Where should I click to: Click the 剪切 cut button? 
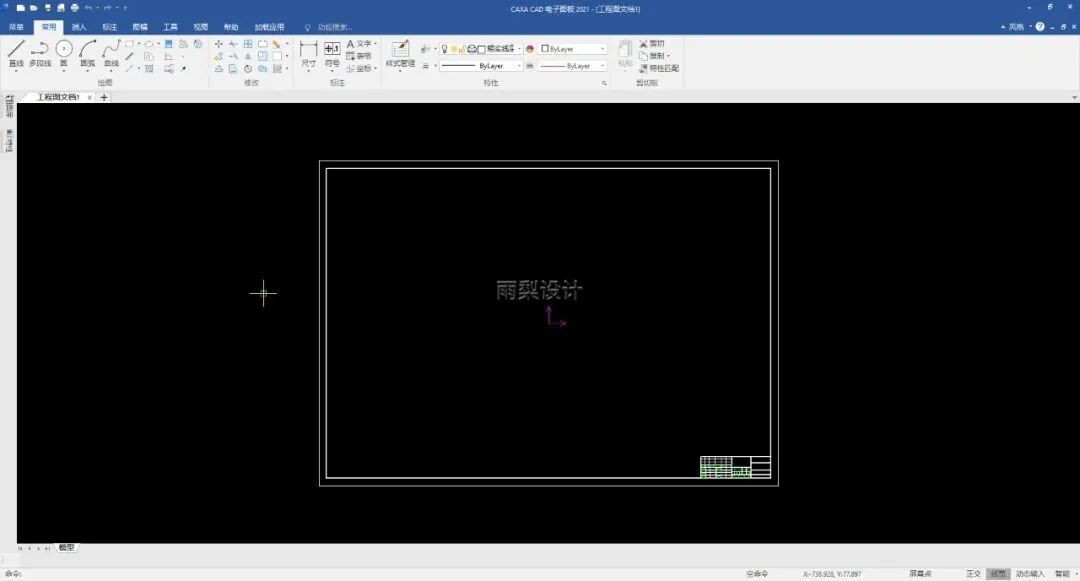[652, 43]
